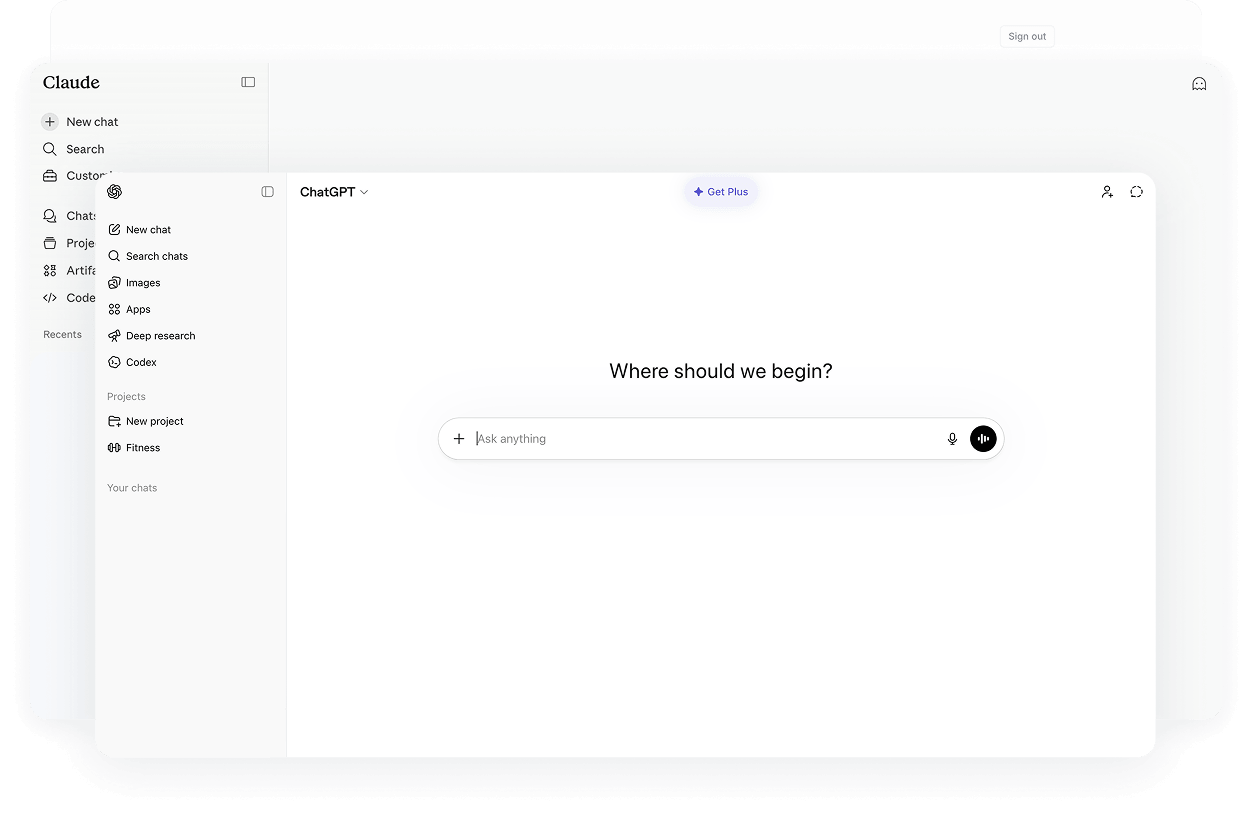Viewport: 1253px width, 824px height.
Task: Click the plus icon beside Claude New chat
Action: pyautogui.click(x=50, y=122)
